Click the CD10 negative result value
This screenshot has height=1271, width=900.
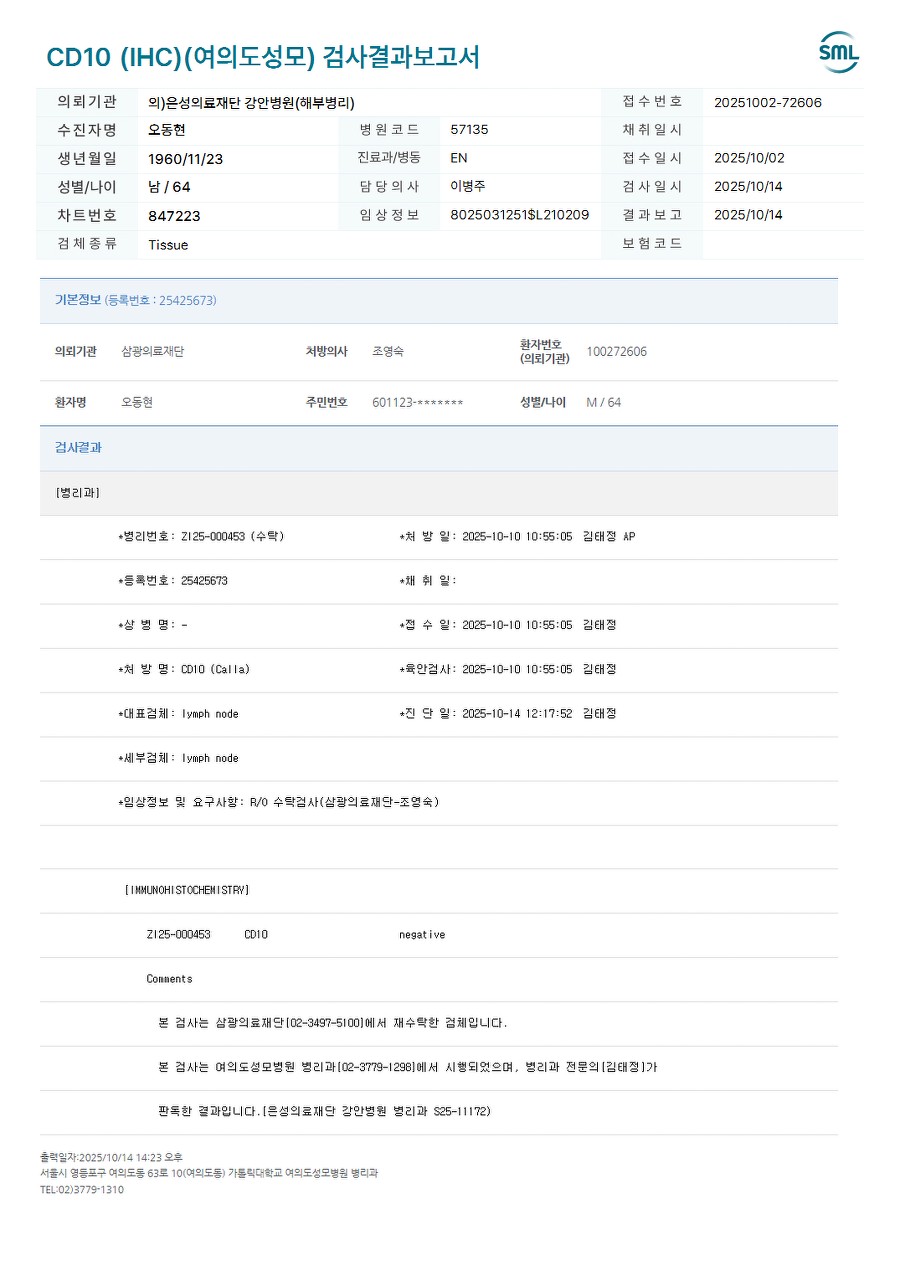pos(422,935)
